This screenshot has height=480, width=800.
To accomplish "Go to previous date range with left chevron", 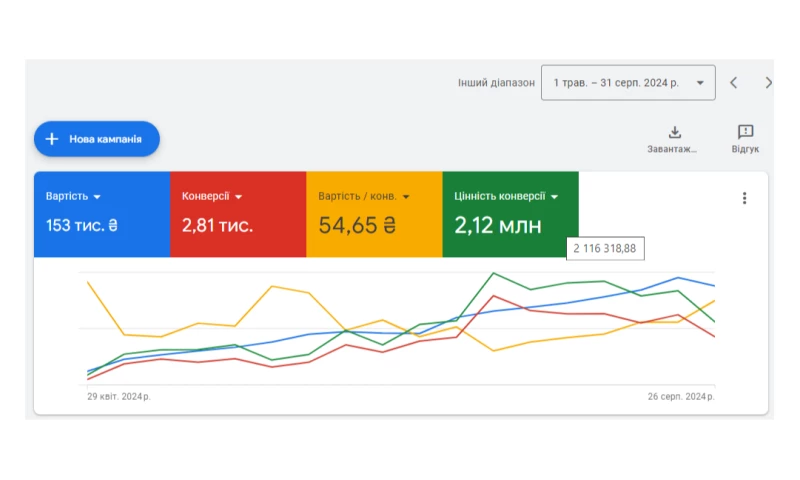I will 733,83.
